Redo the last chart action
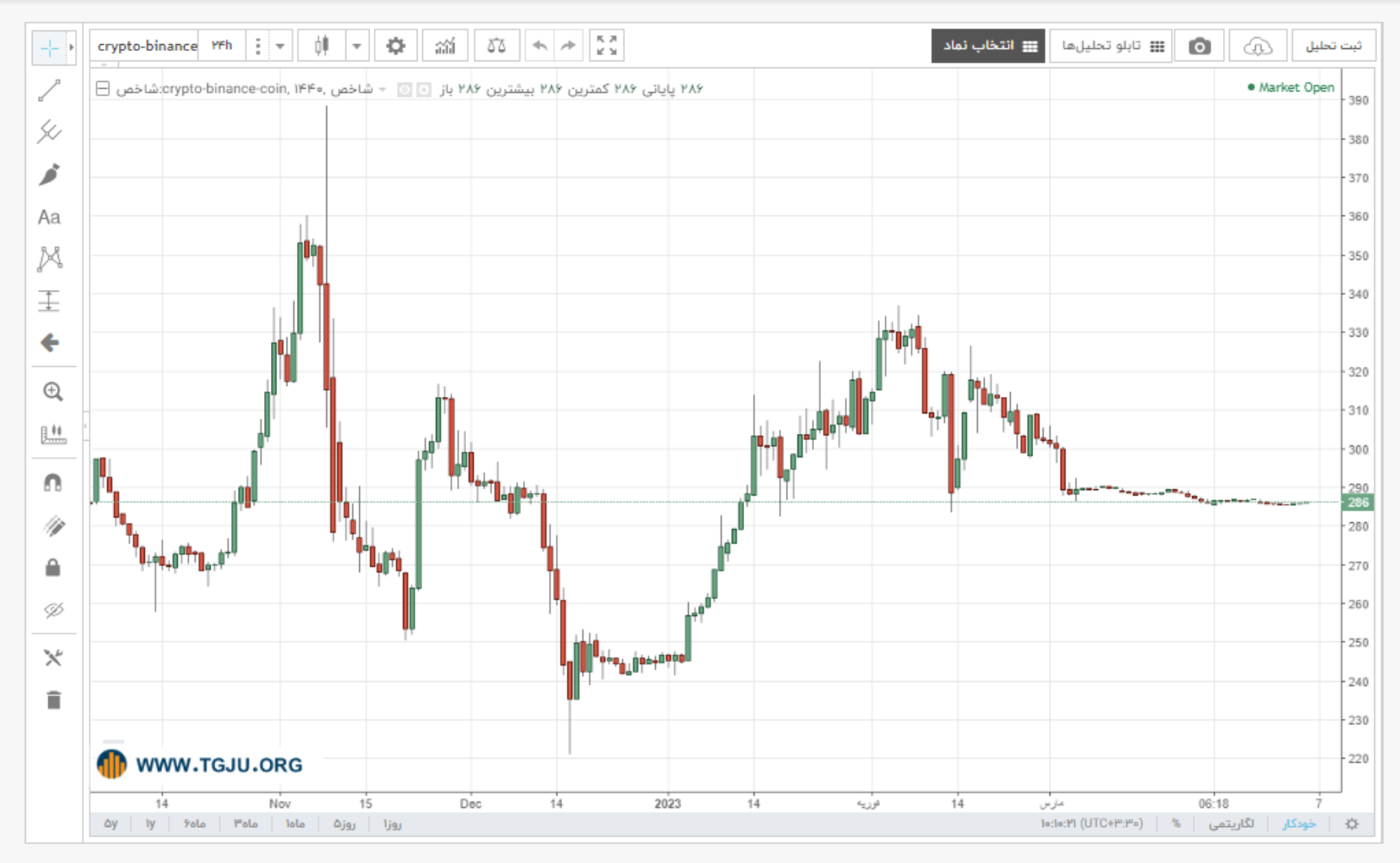 [568, 46]
